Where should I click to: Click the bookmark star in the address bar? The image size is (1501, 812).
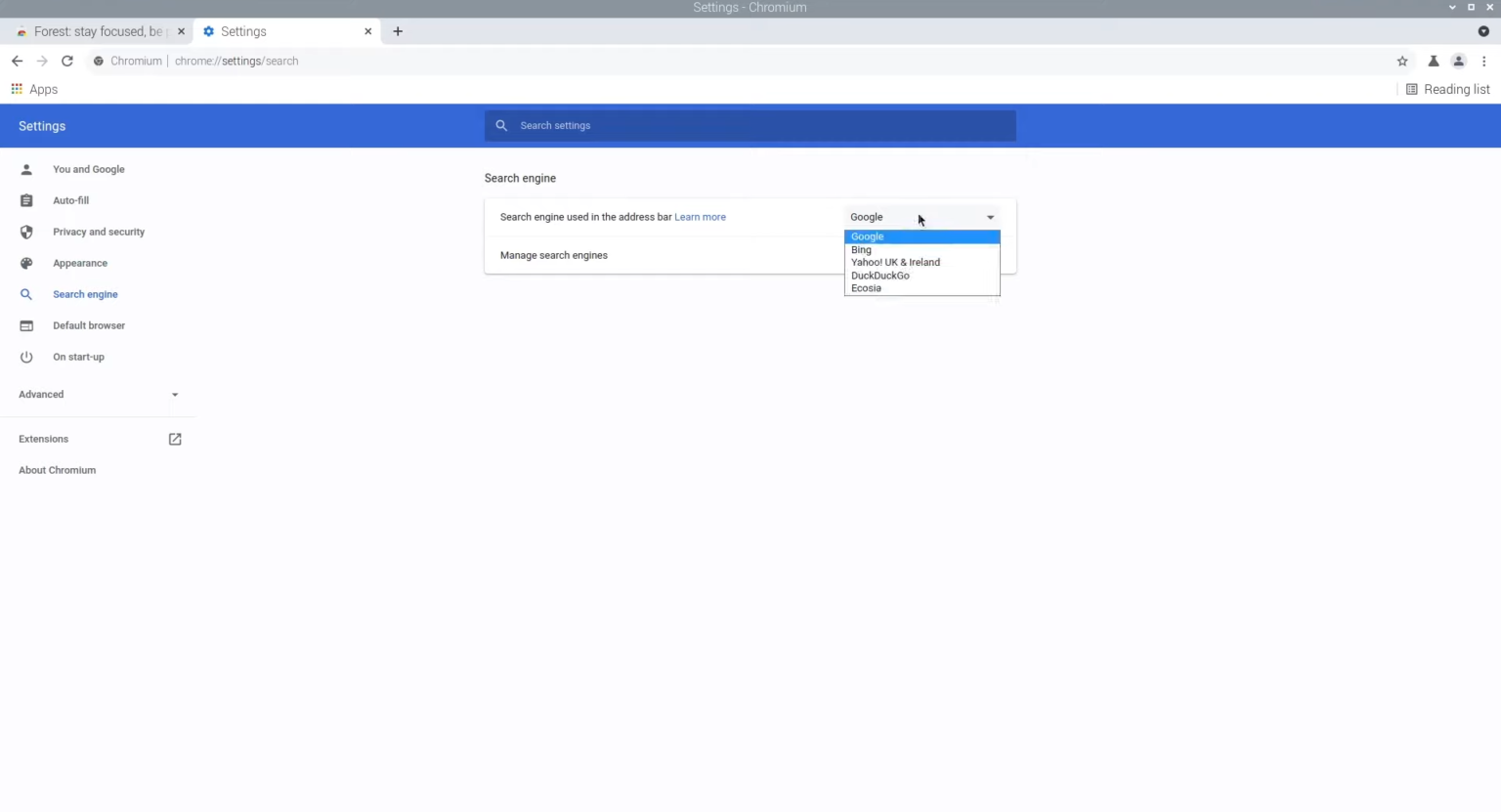(x=1402, y=61)
